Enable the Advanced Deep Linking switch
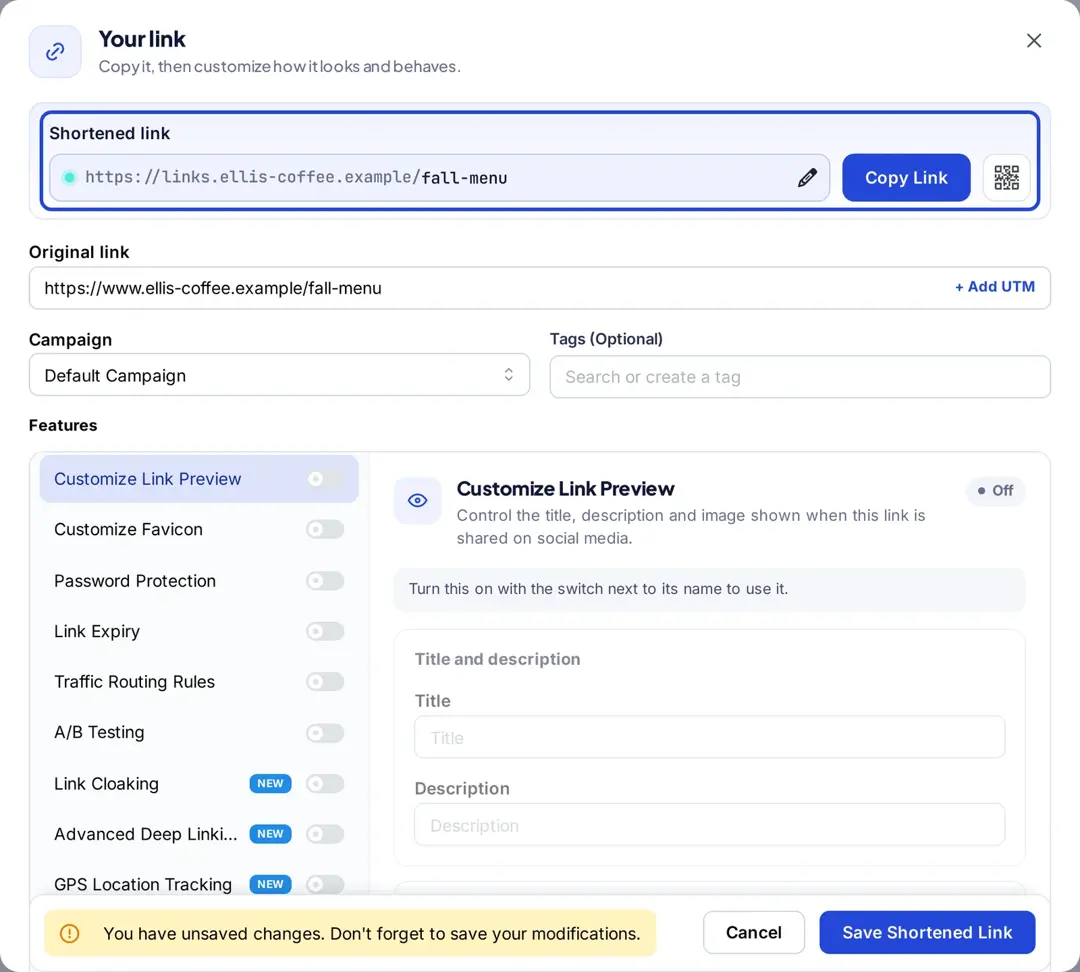The height and width of the screenshot is (972, 1080). click(325, 834)
